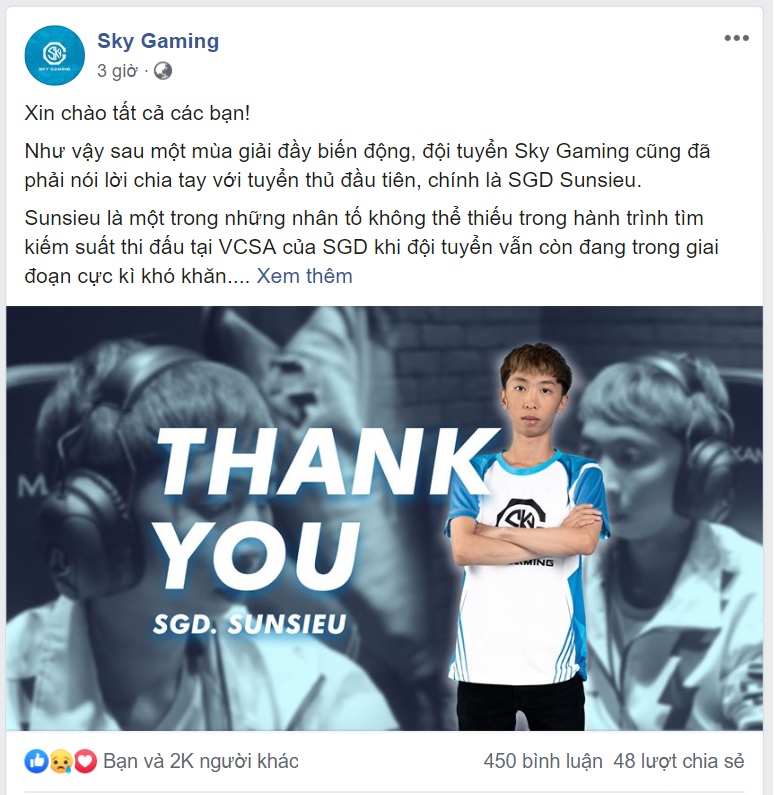
Task: Click the red heart reaction icon
Action: 85,761
